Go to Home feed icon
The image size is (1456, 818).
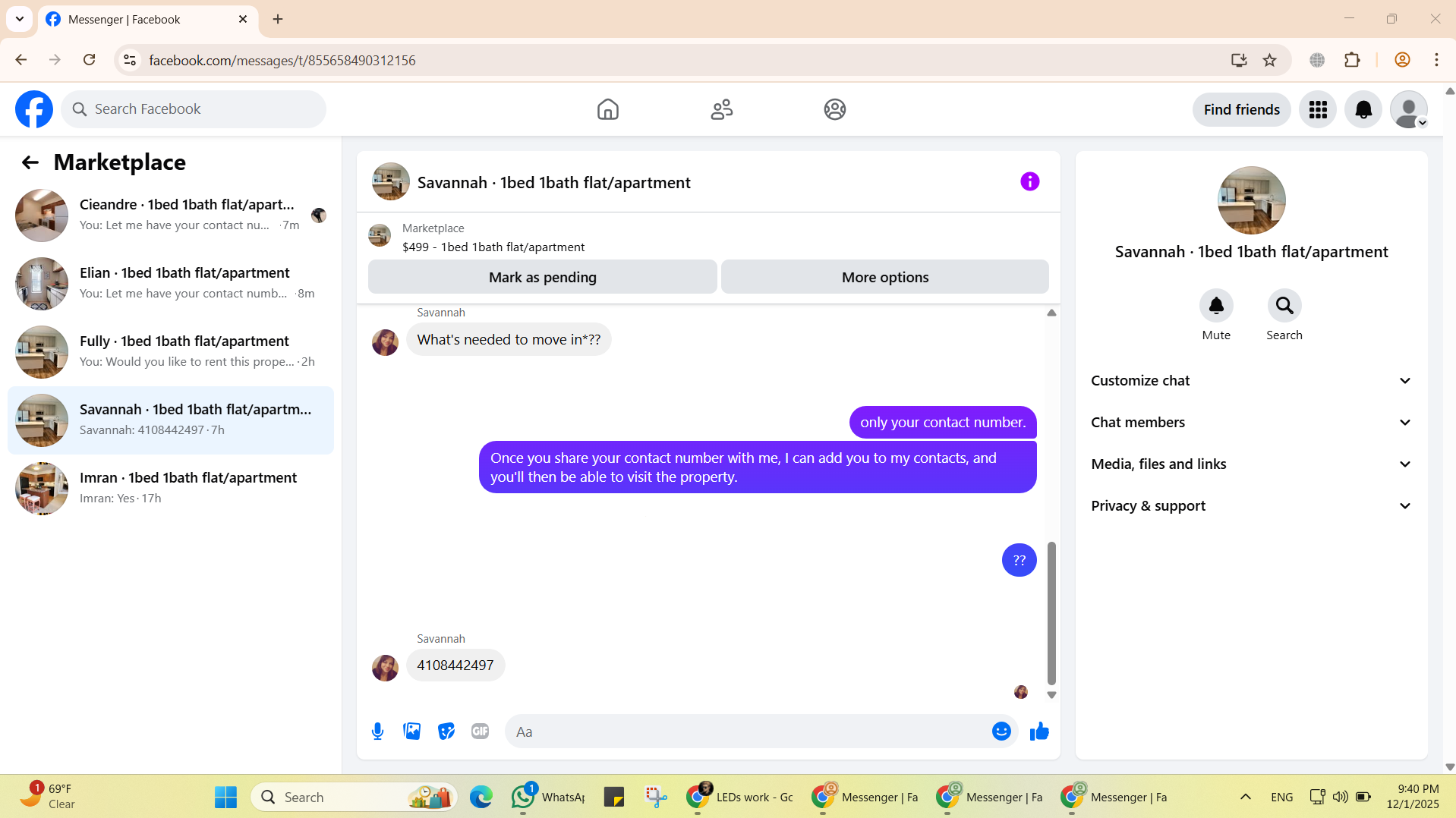pyautogui.click(x=607, y=109)
